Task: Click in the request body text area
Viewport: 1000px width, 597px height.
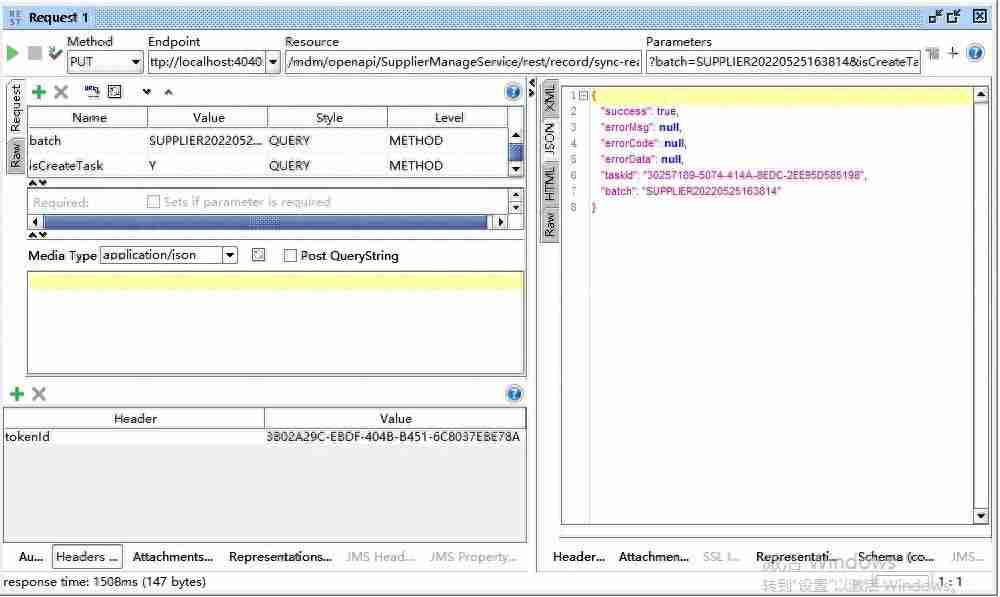Action: (x=276, y=323)
